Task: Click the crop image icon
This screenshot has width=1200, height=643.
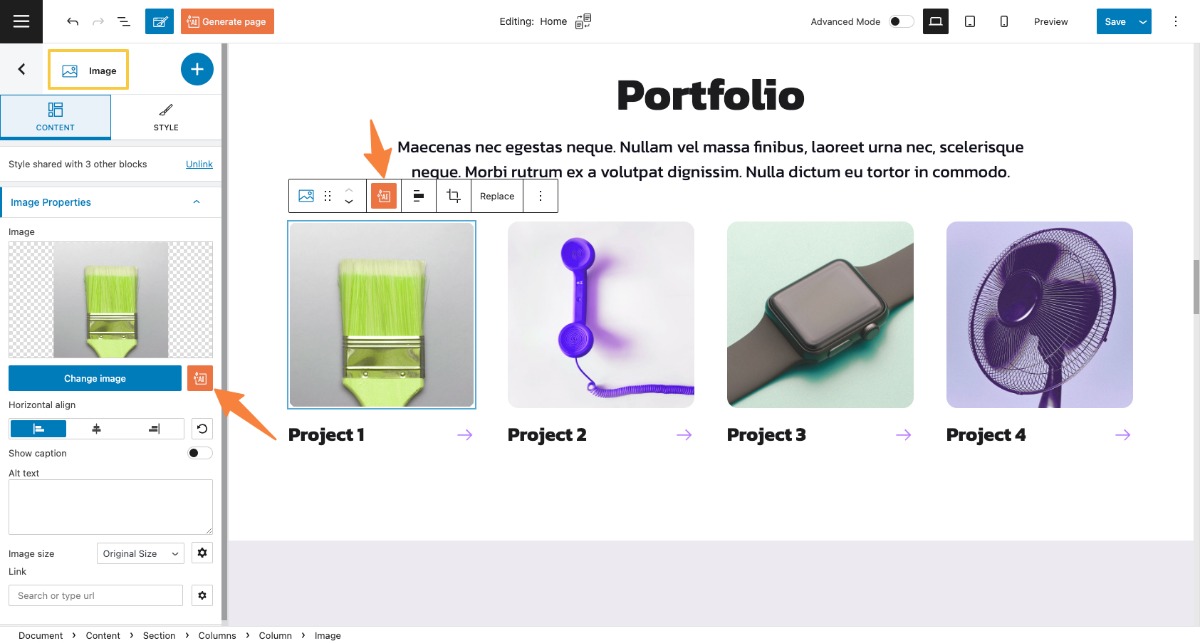Action: pos(454,196)
